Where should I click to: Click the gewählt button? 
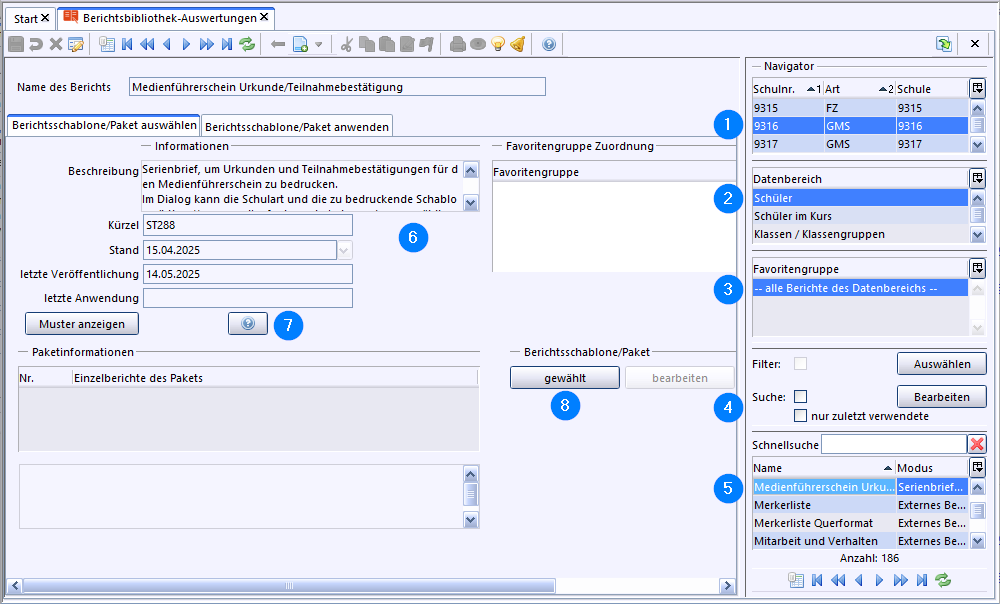pyautogui.click(x=565, y=378)
